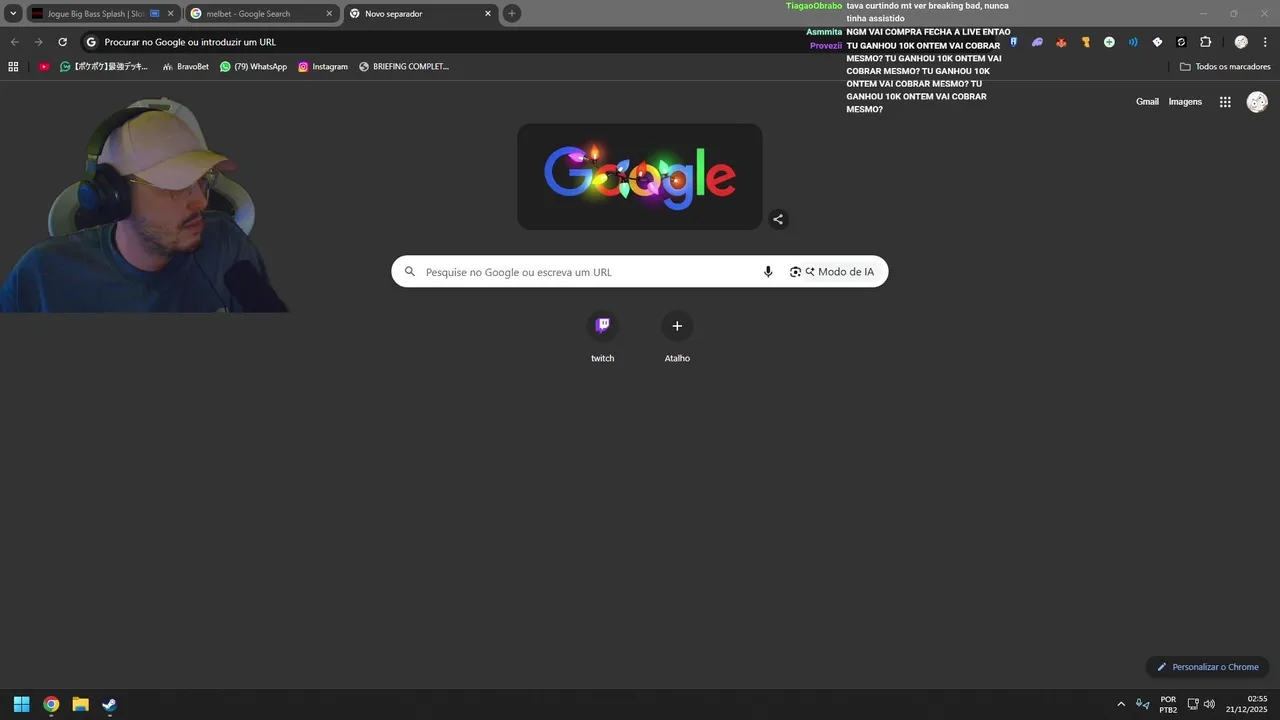Open the Gmail link
The image size is (1280, 720).
(x=1147, y=102)
